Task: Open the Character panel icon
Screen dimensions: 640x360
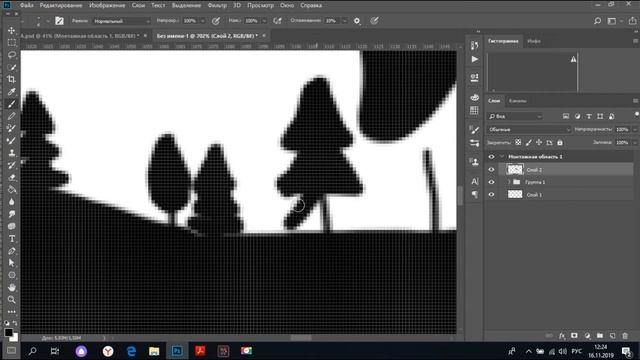Action: click(474, 181)
